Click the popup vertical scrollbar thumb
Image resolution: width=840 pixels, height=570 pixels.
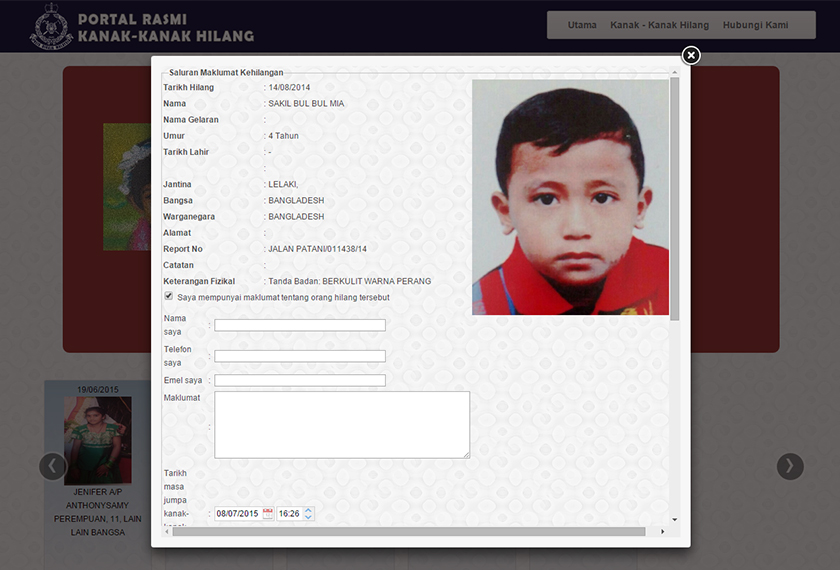[x=674, y=199]
